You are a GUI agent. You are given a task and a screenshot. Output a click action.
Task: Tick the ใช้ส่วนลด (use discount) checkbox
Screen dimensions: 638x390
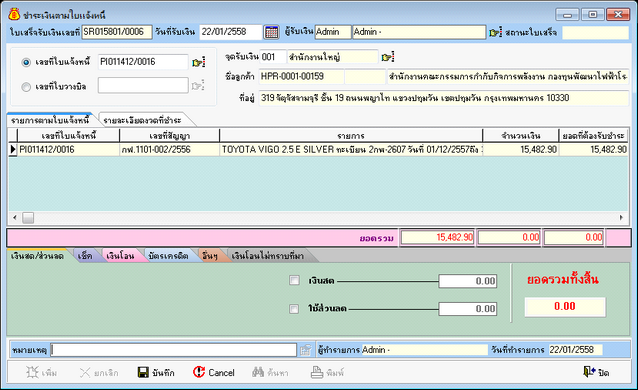(x=294, y=309)
